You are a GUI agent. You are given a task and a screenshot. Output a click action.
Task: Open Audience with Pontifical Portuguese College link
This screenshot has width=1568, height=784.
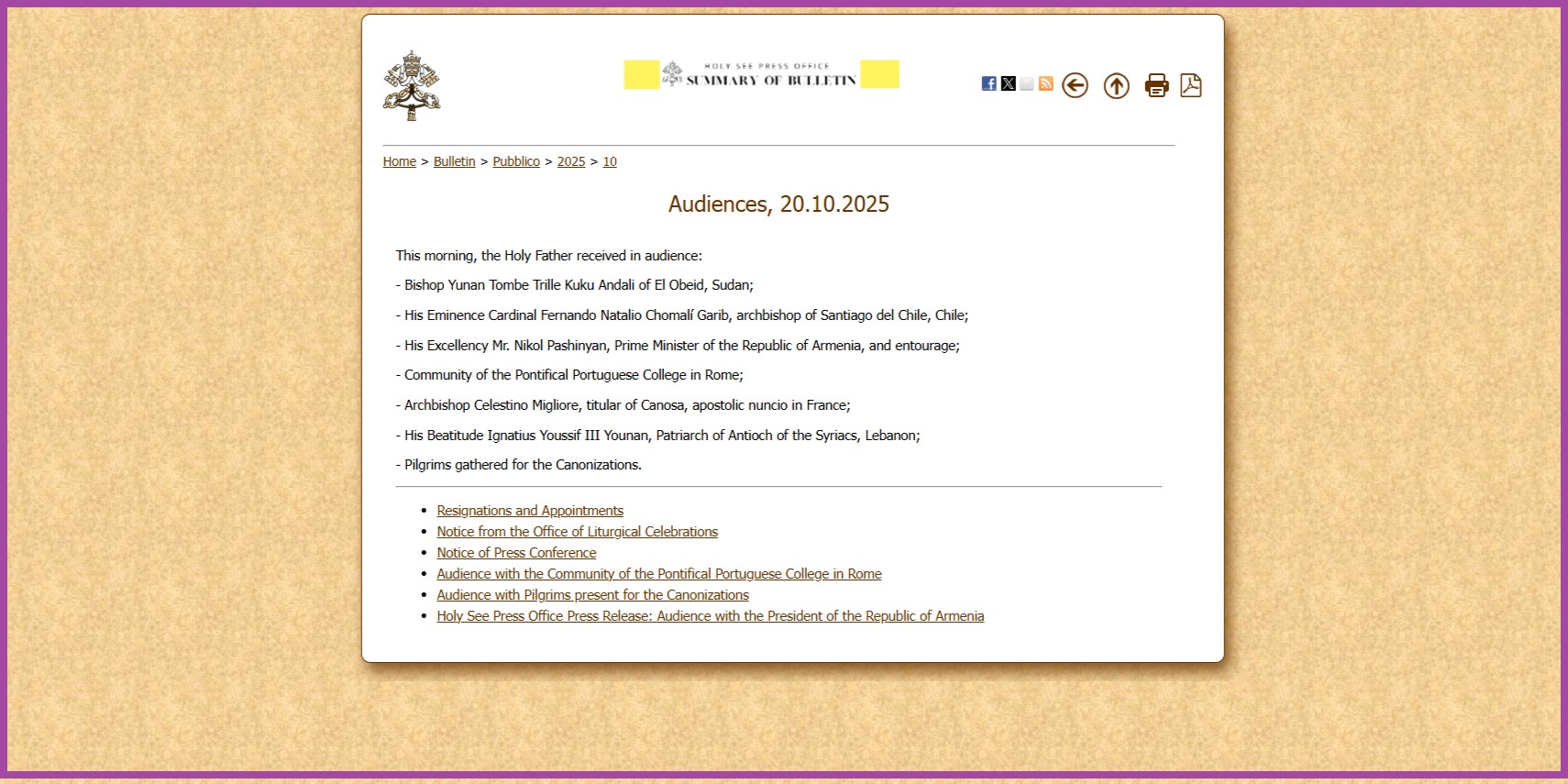tap(659, 574)
